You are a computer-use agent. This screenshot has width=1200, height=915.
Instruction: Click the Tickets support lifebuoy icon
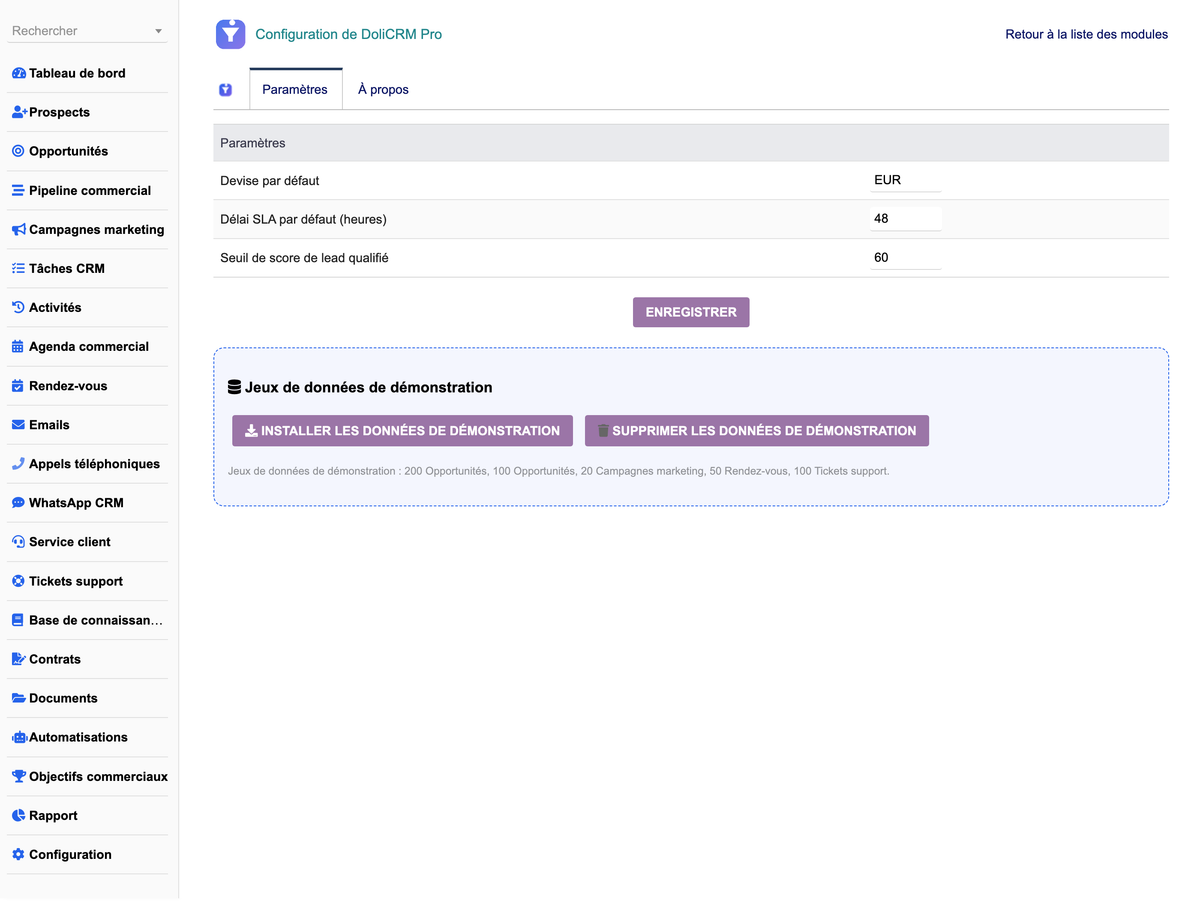[x=18, y=581]
